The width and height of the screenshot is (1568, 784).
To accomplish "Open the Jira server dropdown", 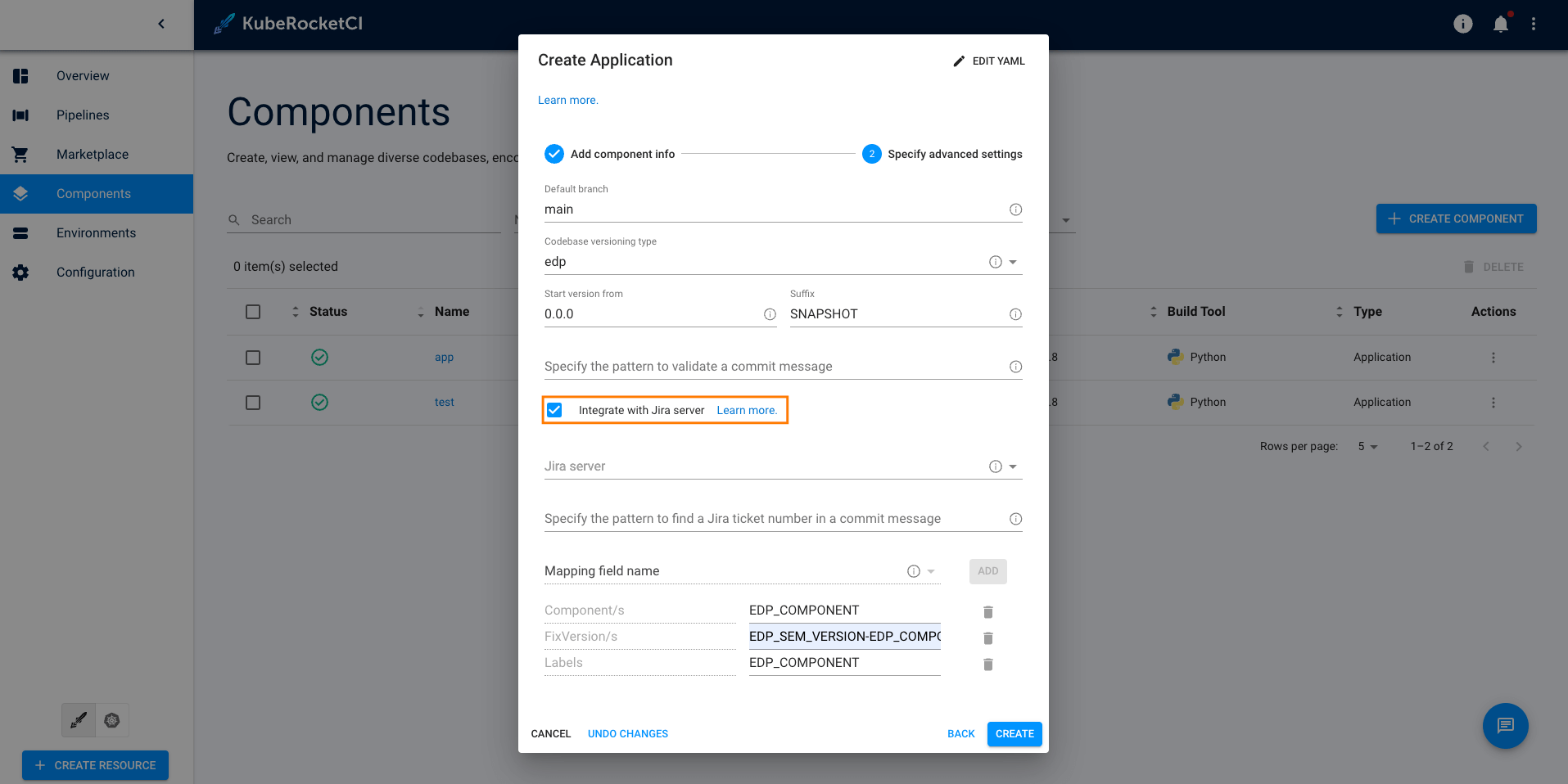I will click(1013, 466).
